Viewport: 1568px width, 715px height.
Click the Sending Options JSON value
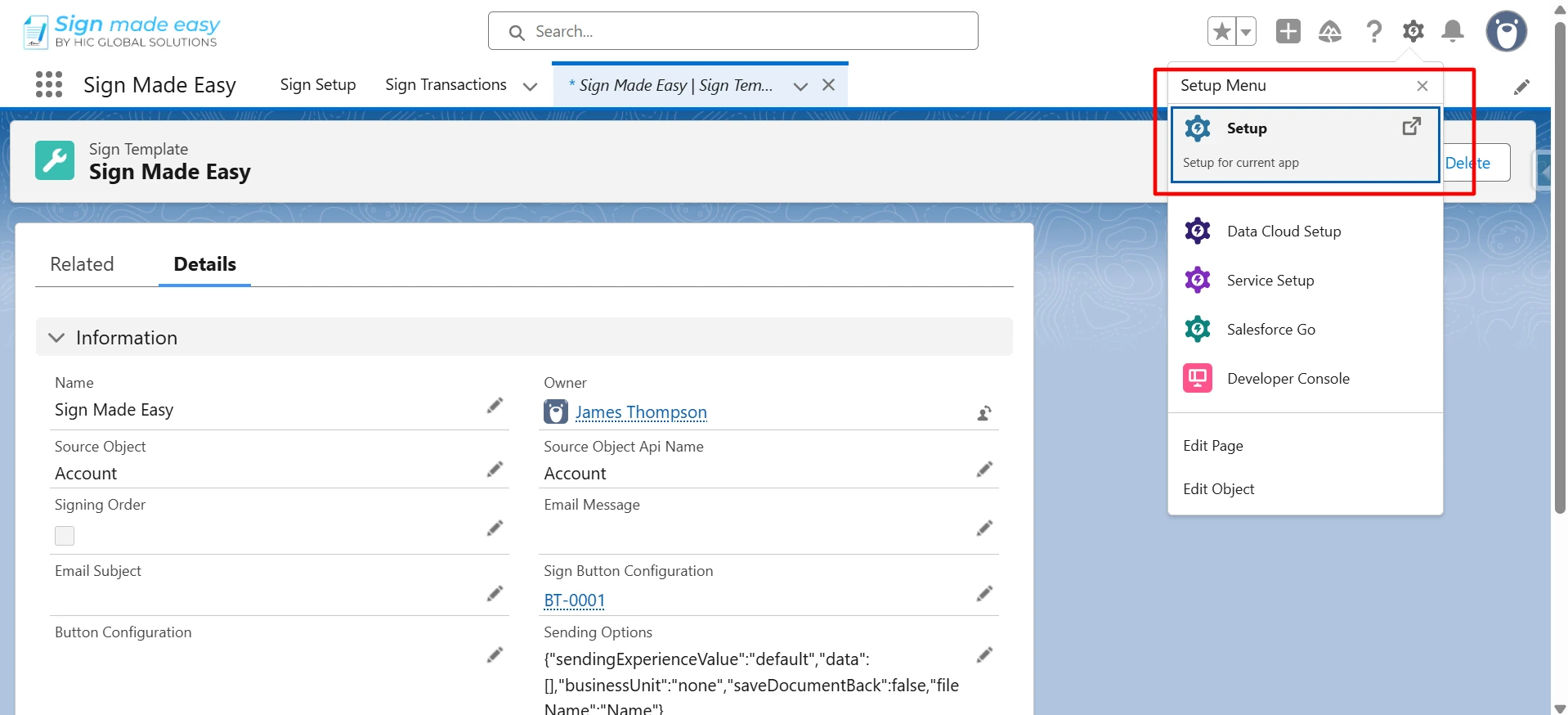point(751,685)
